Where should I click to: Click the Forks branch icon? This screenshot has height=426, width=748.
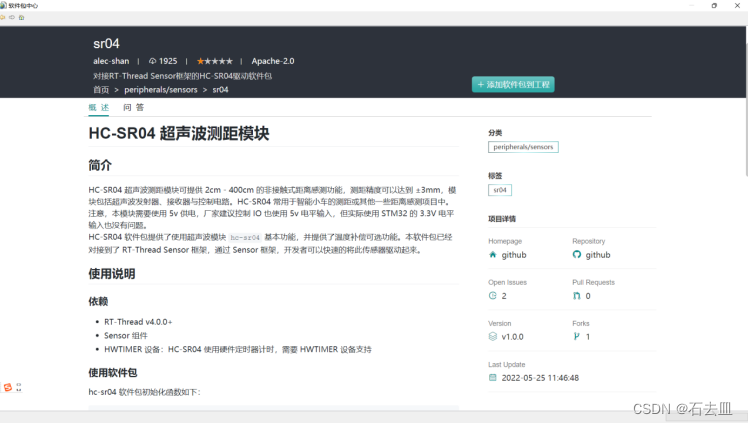click(x=577, y=336)
